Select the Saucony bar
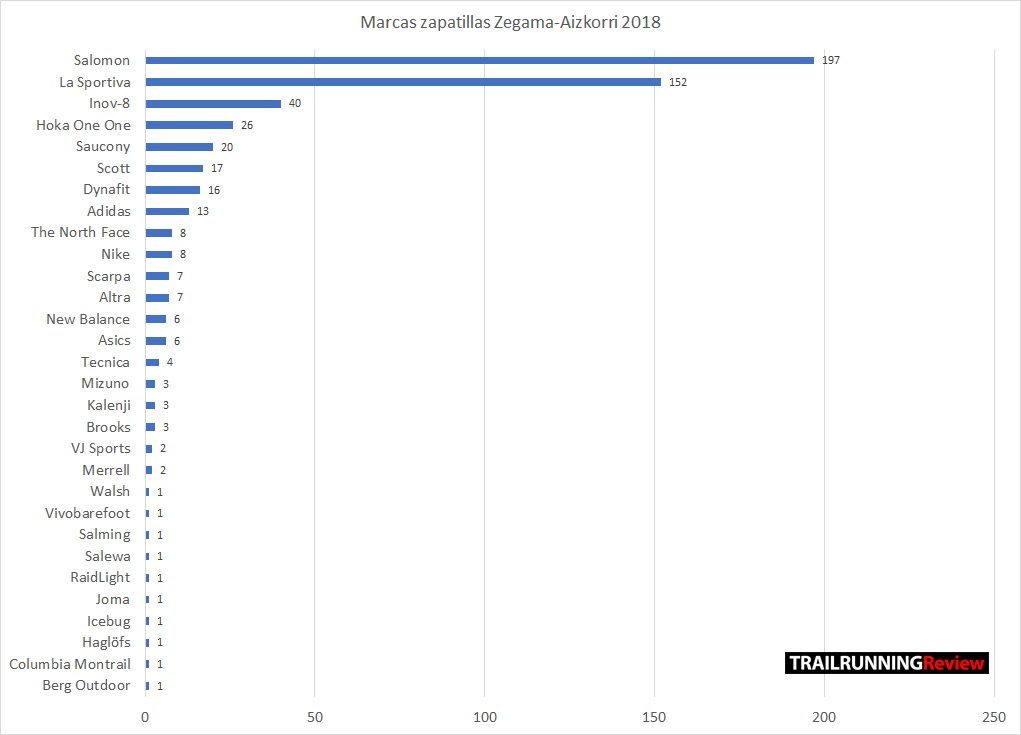Viewport: 1021px width, 735px height. coord(180,146)
